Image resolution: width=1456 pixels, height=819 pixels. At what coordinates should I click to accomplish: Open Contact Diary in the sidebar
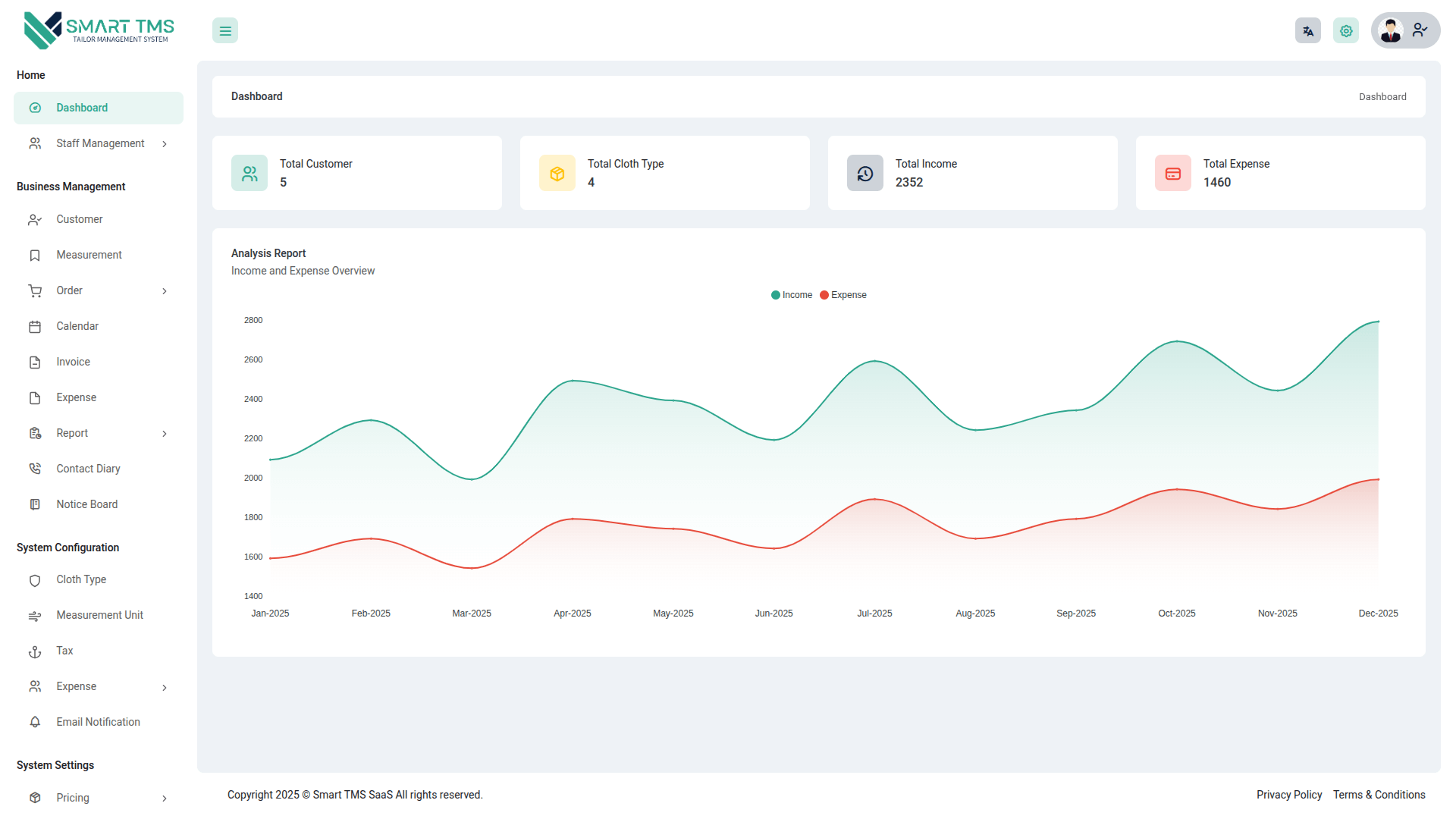[88, 469]
